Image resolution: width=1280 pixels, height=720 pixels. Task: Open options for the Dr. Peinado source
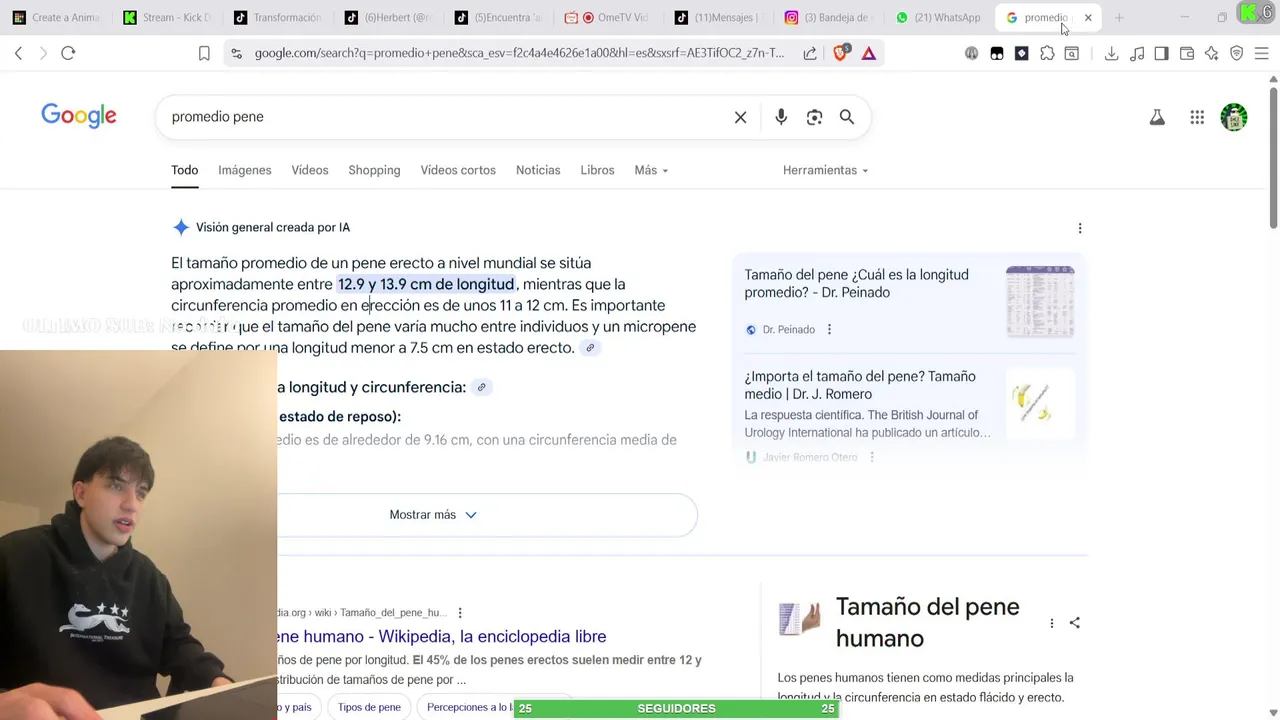[829, 330]
